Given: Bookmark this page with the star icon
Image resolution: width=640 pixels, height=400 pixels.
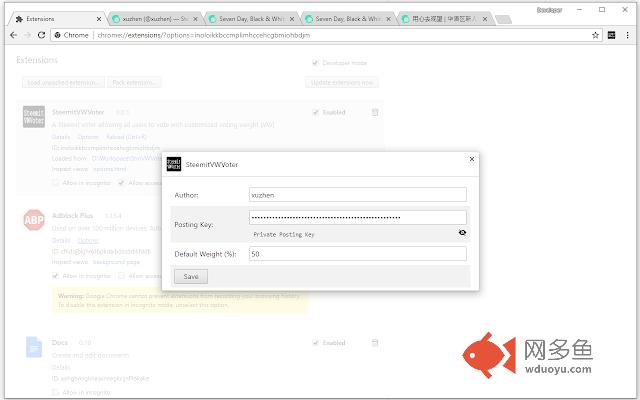Looking at the screenshot, I should (596, 35).
